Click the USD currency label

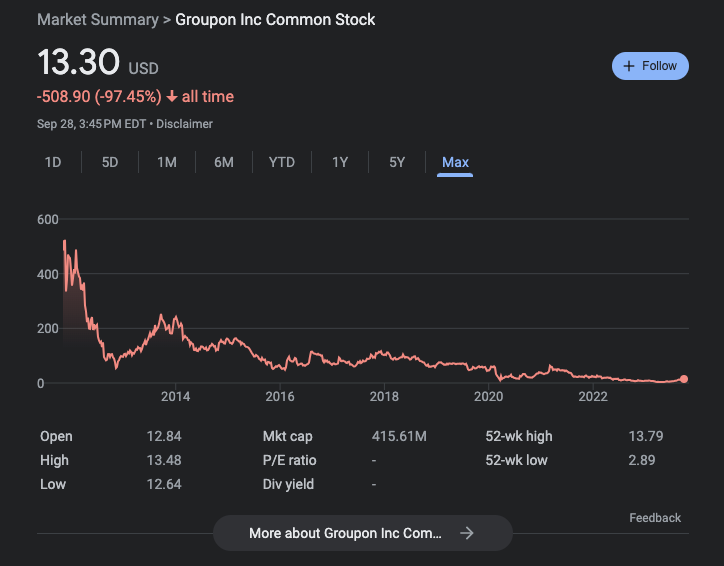[x=144, y=68]
